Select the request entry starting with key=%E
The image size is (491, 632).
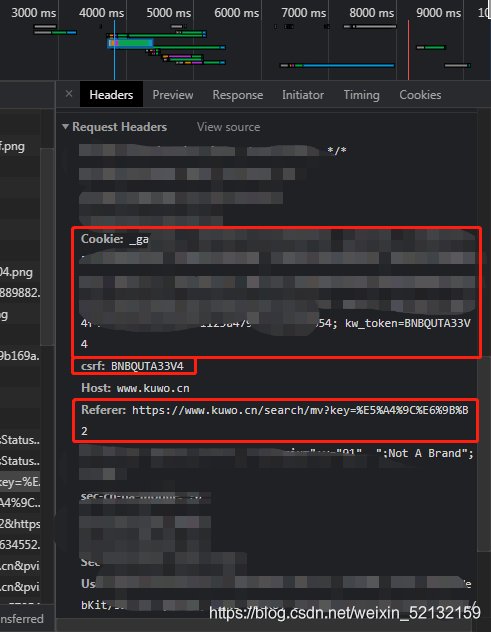20,482
